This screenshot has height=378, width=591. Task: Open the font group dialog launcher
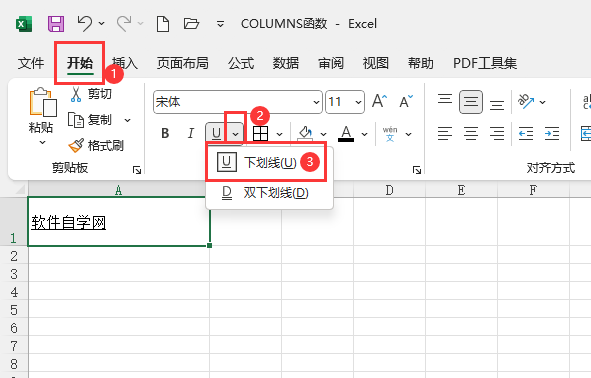tap(417, 170)
